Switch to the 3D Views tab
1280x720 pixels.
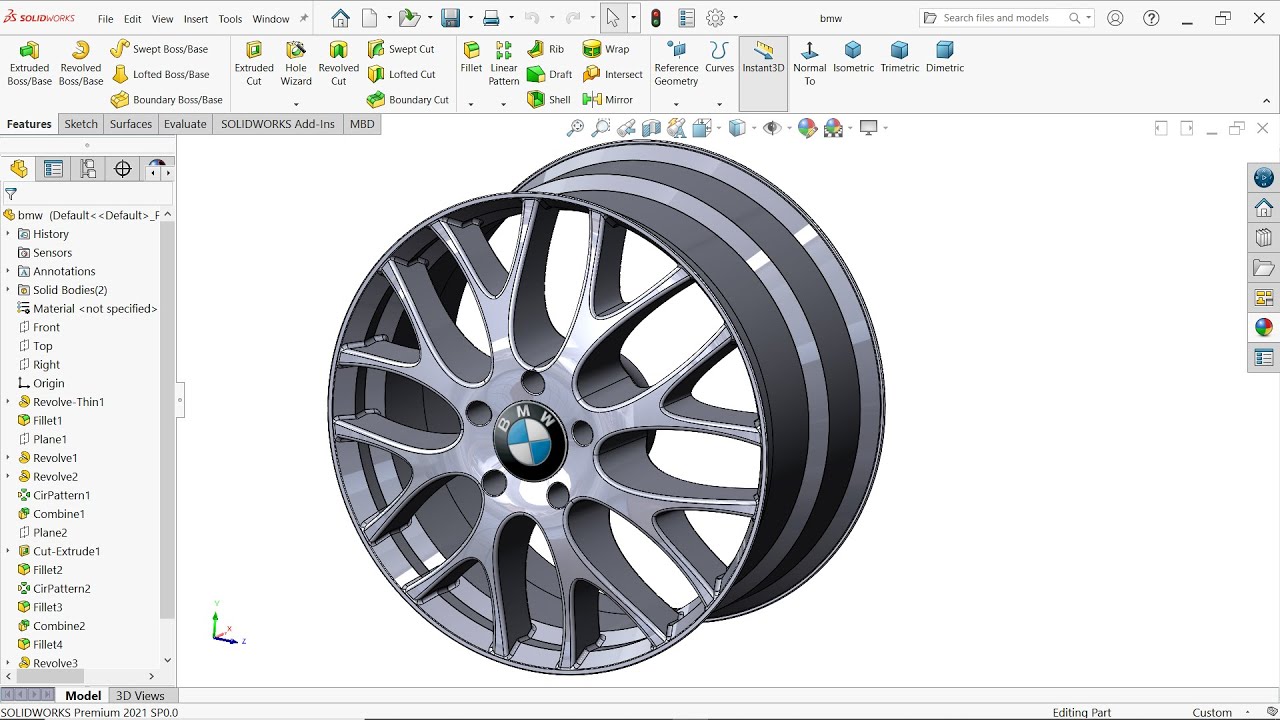[x=140, y=696]
